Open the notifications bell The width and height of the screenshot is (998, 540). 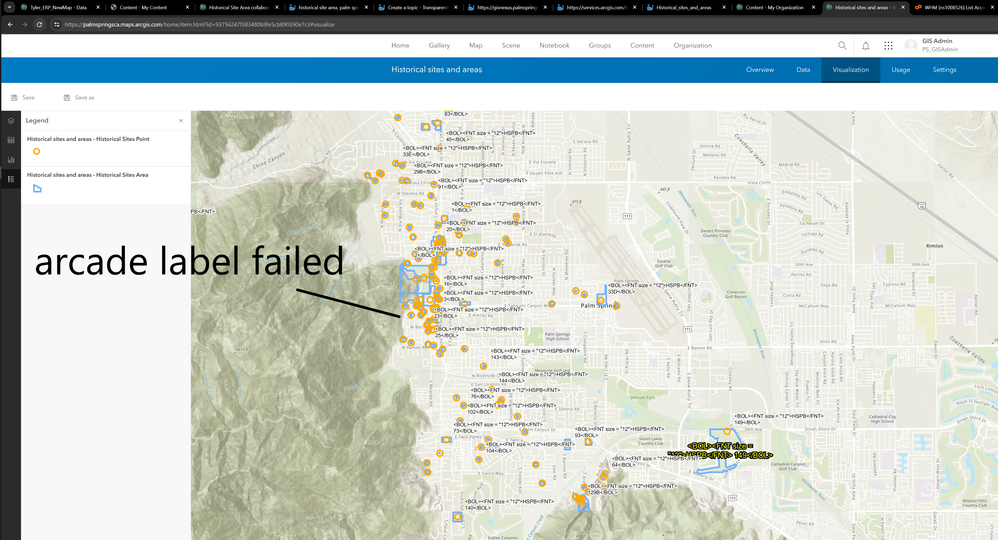tap(866, 45)
